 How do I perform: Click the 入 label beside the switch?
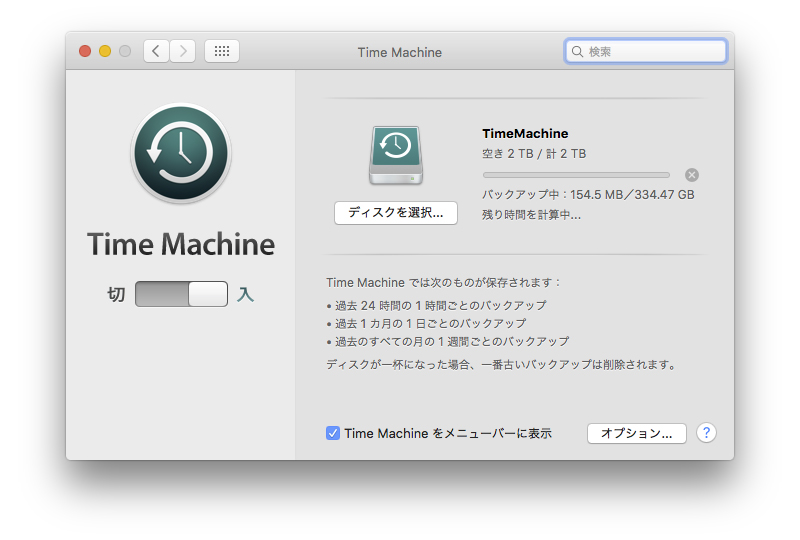[x=245, y=294]
